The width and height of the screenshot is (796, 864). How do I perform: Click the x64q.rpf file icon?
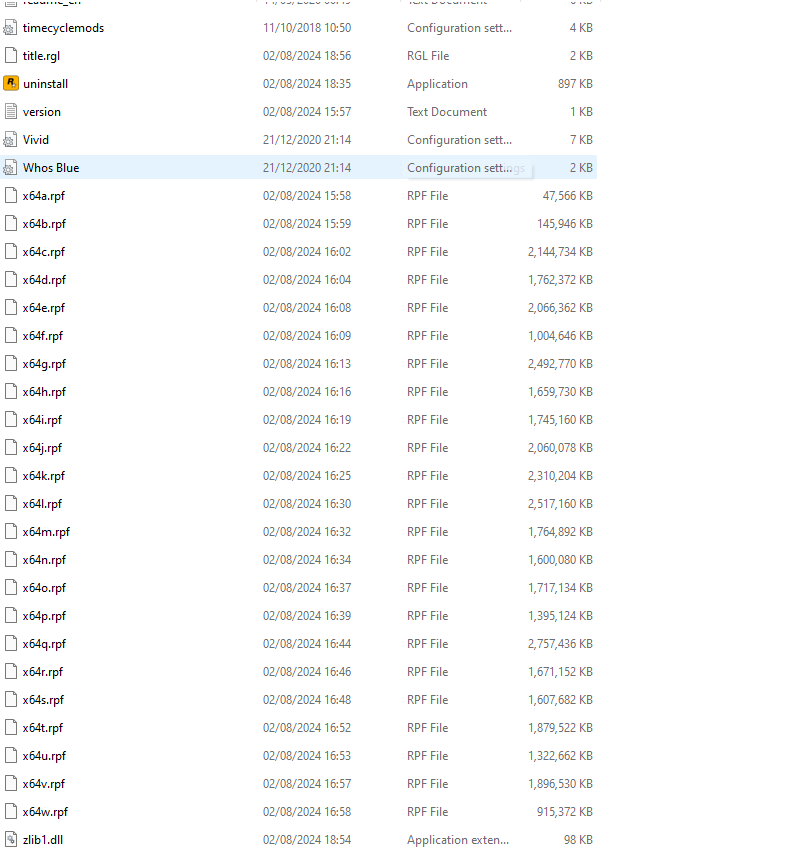tap(10, 644)
